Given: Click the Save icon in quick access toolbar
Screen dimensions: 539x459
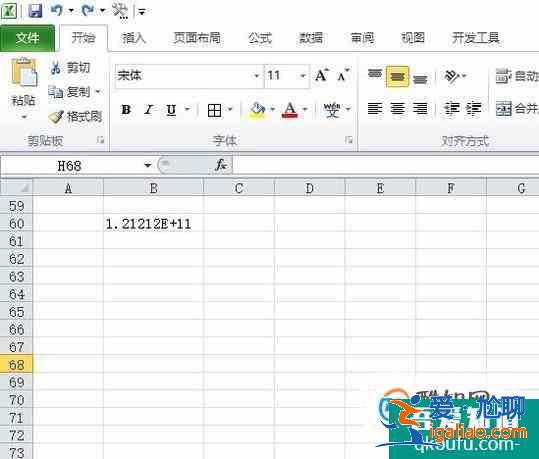Looking at the screenshot, I should [35, 10].
